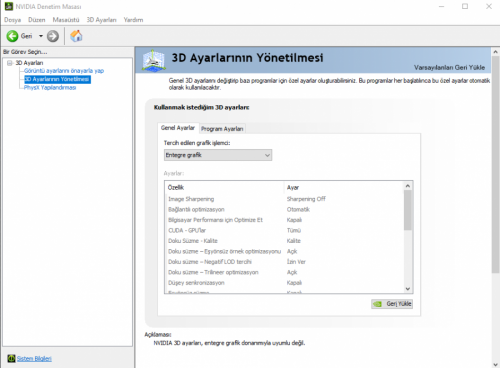The height and width of the screenshot is (368, 500).
Task: Select the Bağlantılı optimizasyon row
Action: click(x=284, y=209)
